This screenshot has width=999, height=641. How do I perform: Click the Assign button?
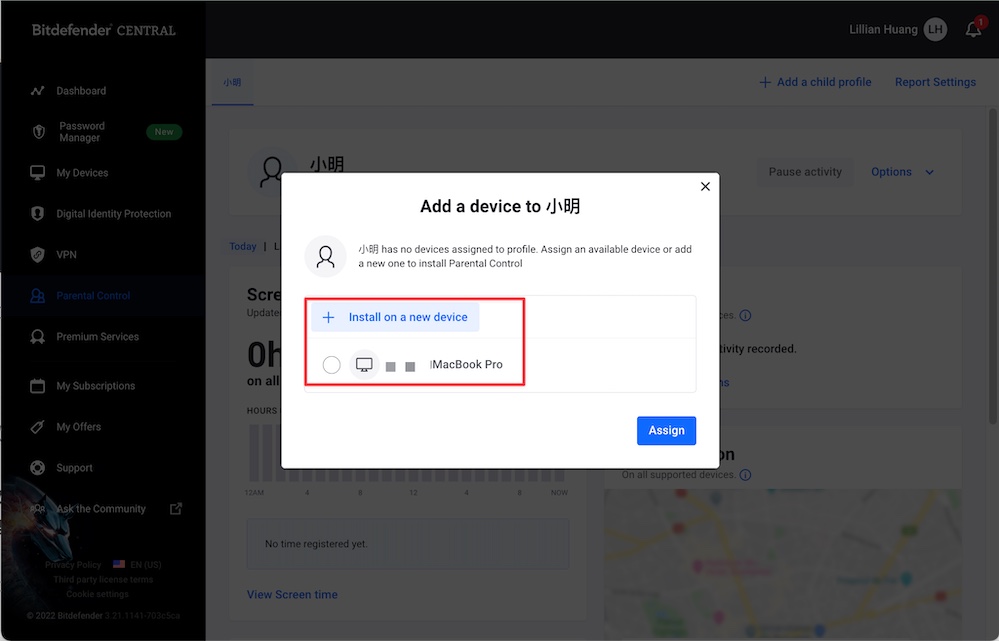(666, 431)
